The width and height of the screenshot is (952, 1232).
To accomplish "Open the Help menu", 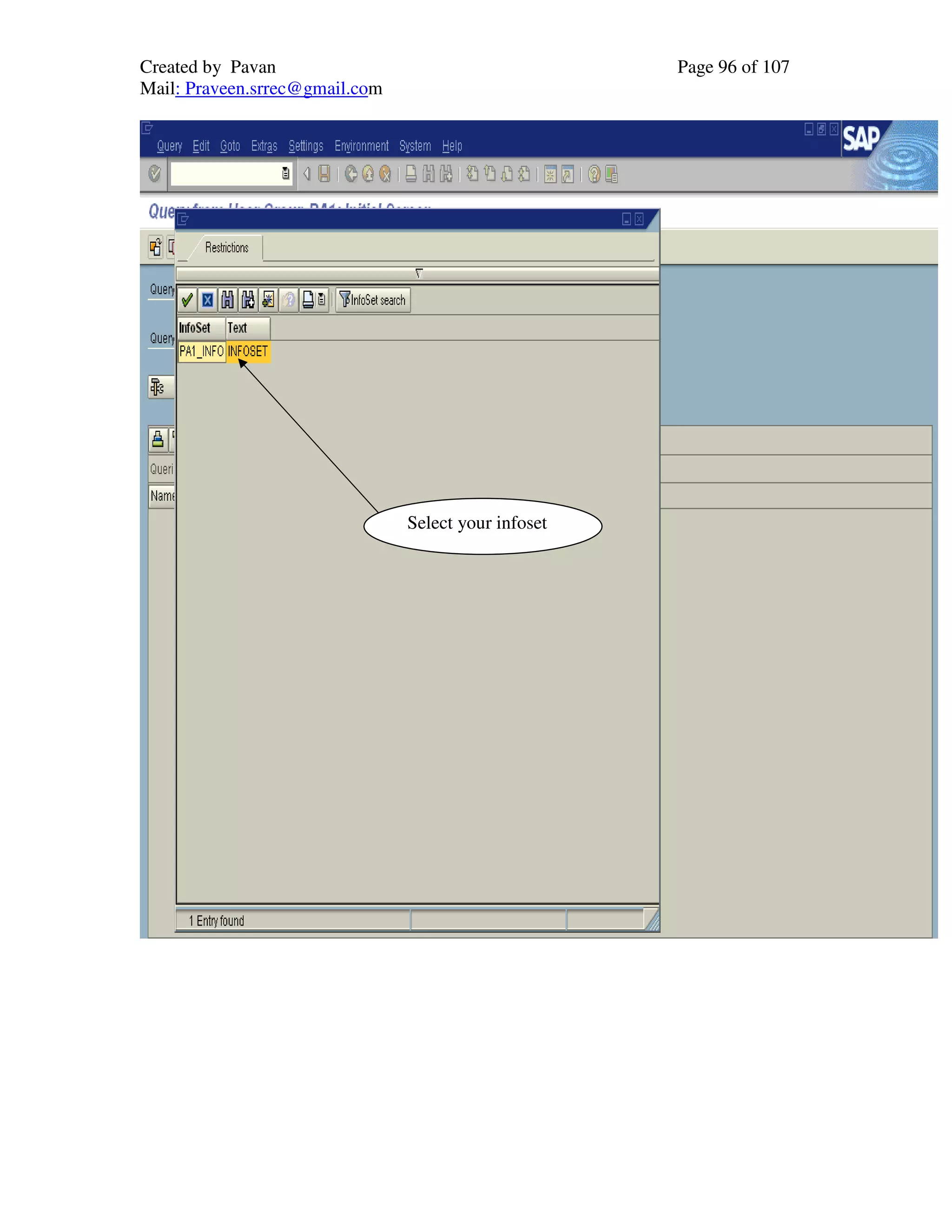I will point(452,146).
